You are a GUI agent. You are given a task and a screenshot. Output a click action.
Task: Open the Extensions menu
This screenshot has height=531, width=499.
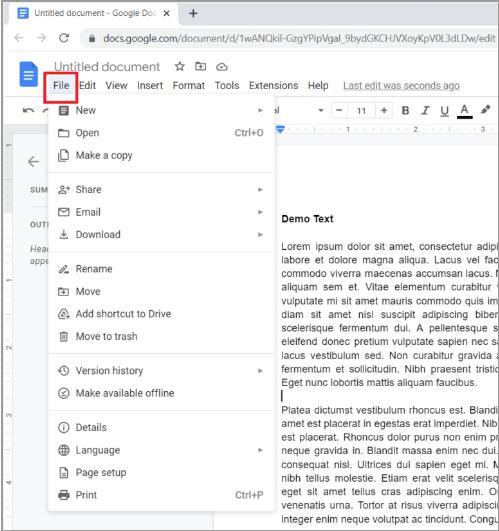point(274,85)
